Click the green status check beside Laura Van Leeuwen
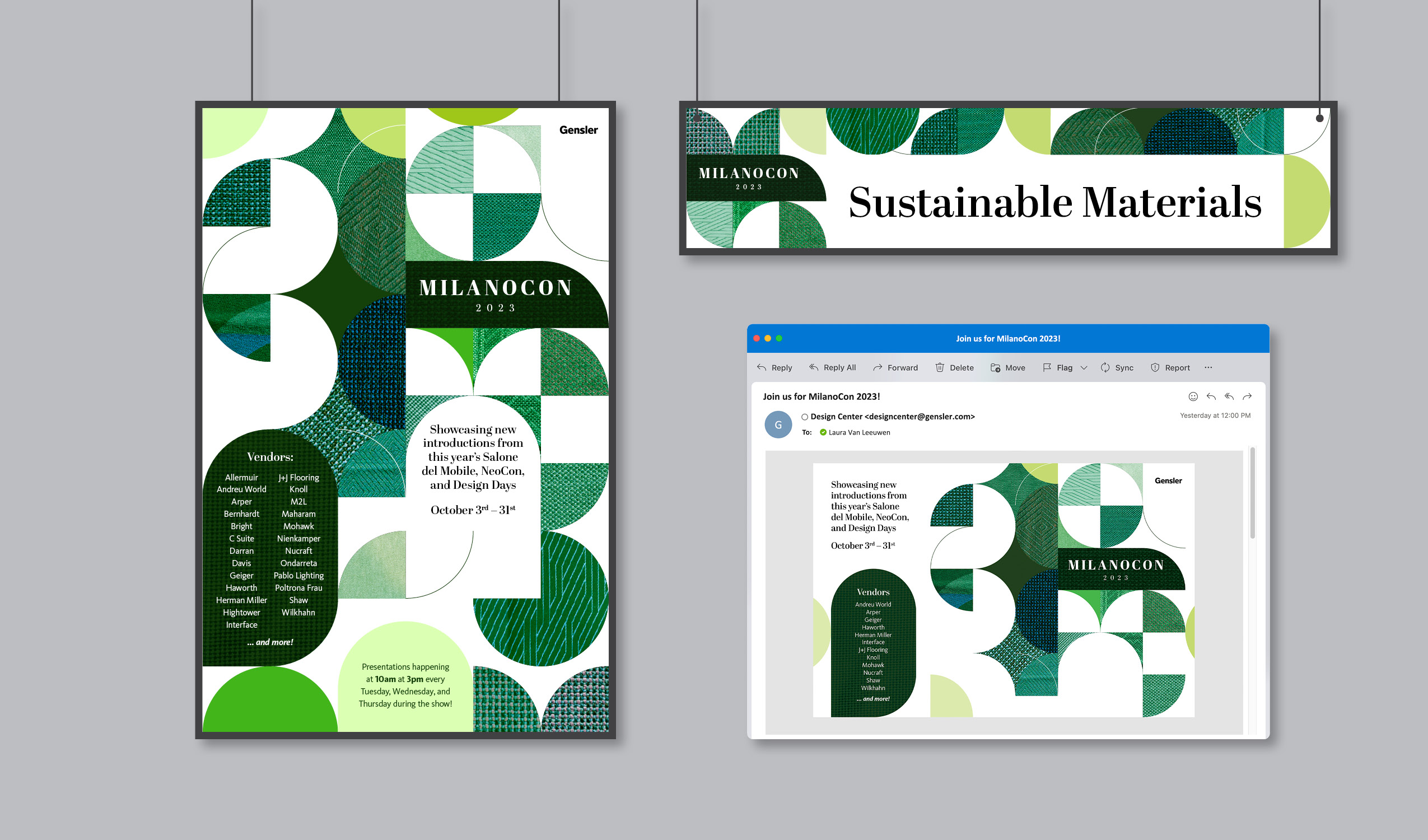The width and height of the screenshot is (1428, 840). pyautogui.click(x=823, y=432)
